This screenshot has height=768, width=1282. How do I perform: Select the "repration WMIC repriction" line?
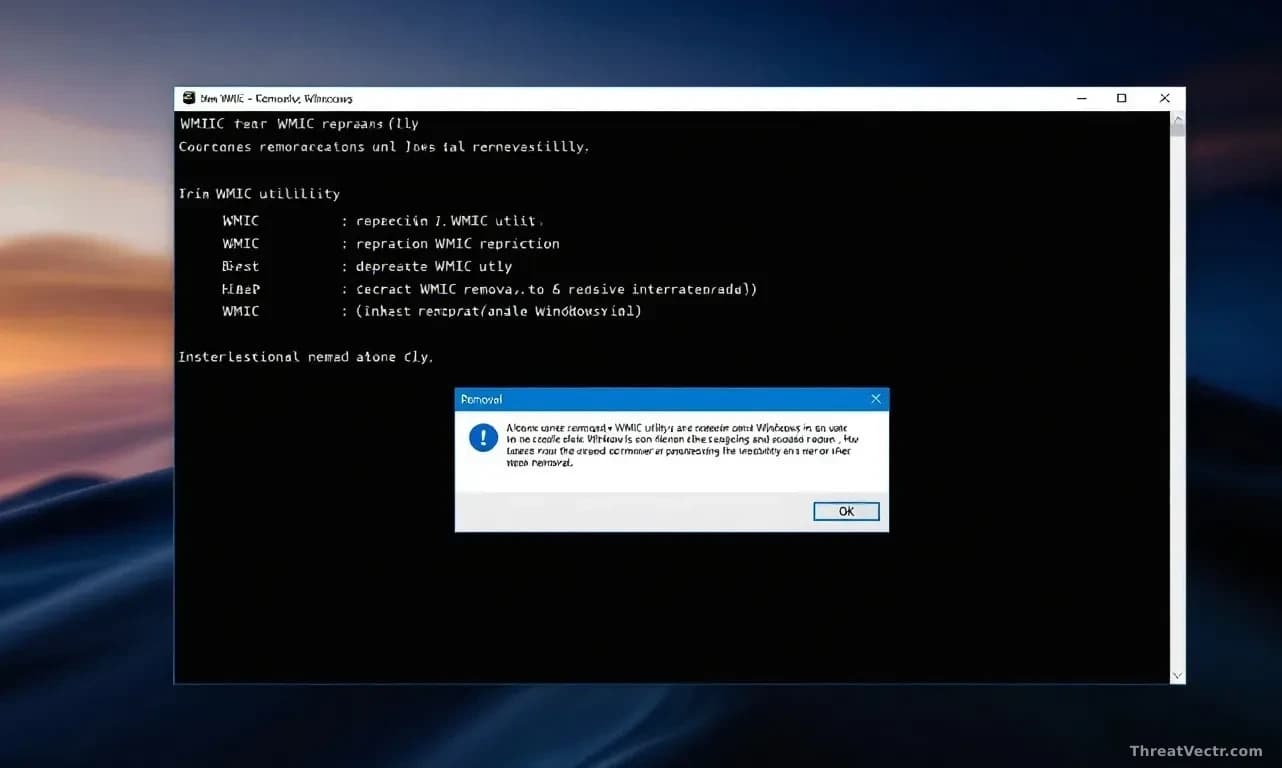[x=457, y=243]
